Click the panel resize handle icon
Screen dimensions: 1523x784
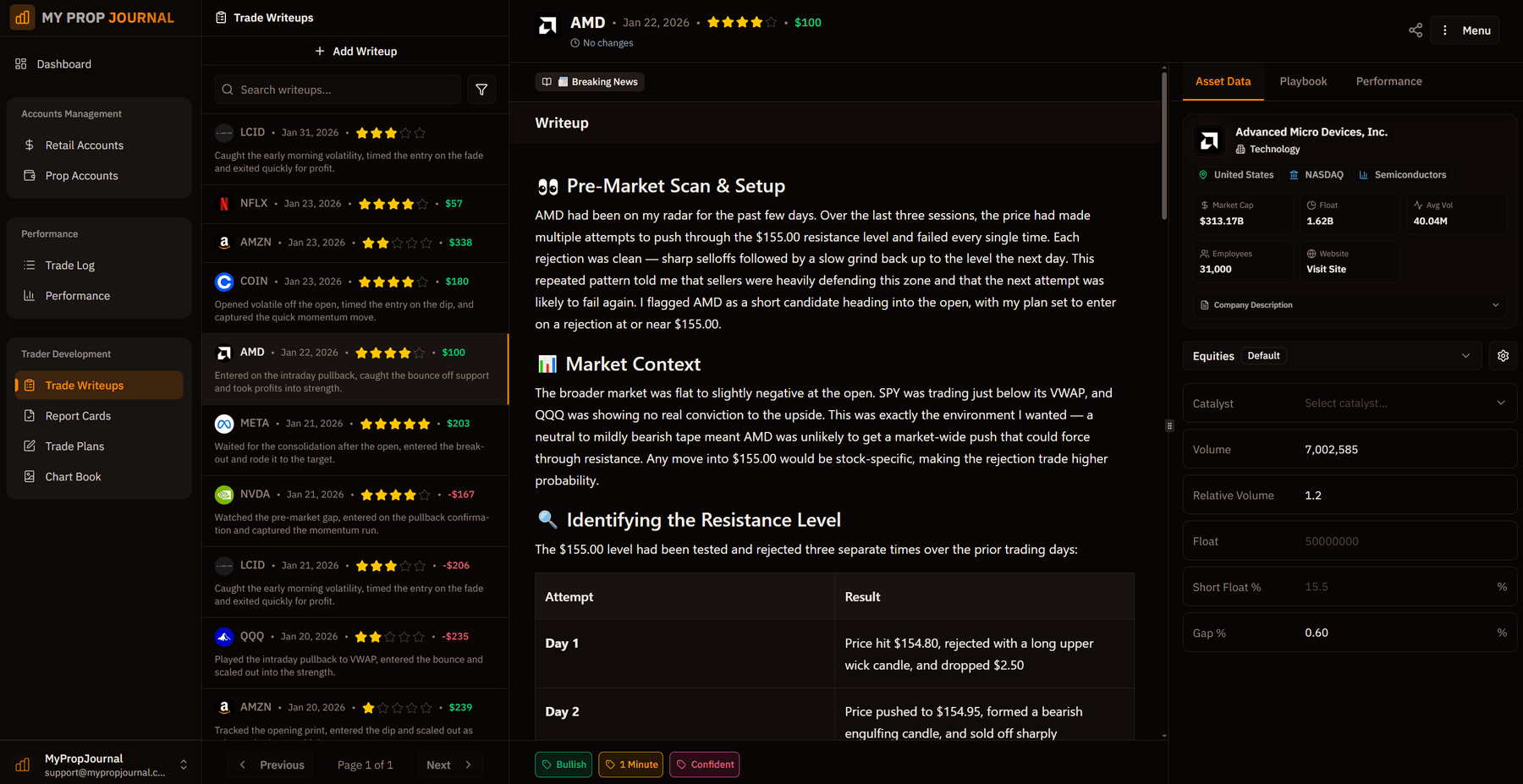1169,425
